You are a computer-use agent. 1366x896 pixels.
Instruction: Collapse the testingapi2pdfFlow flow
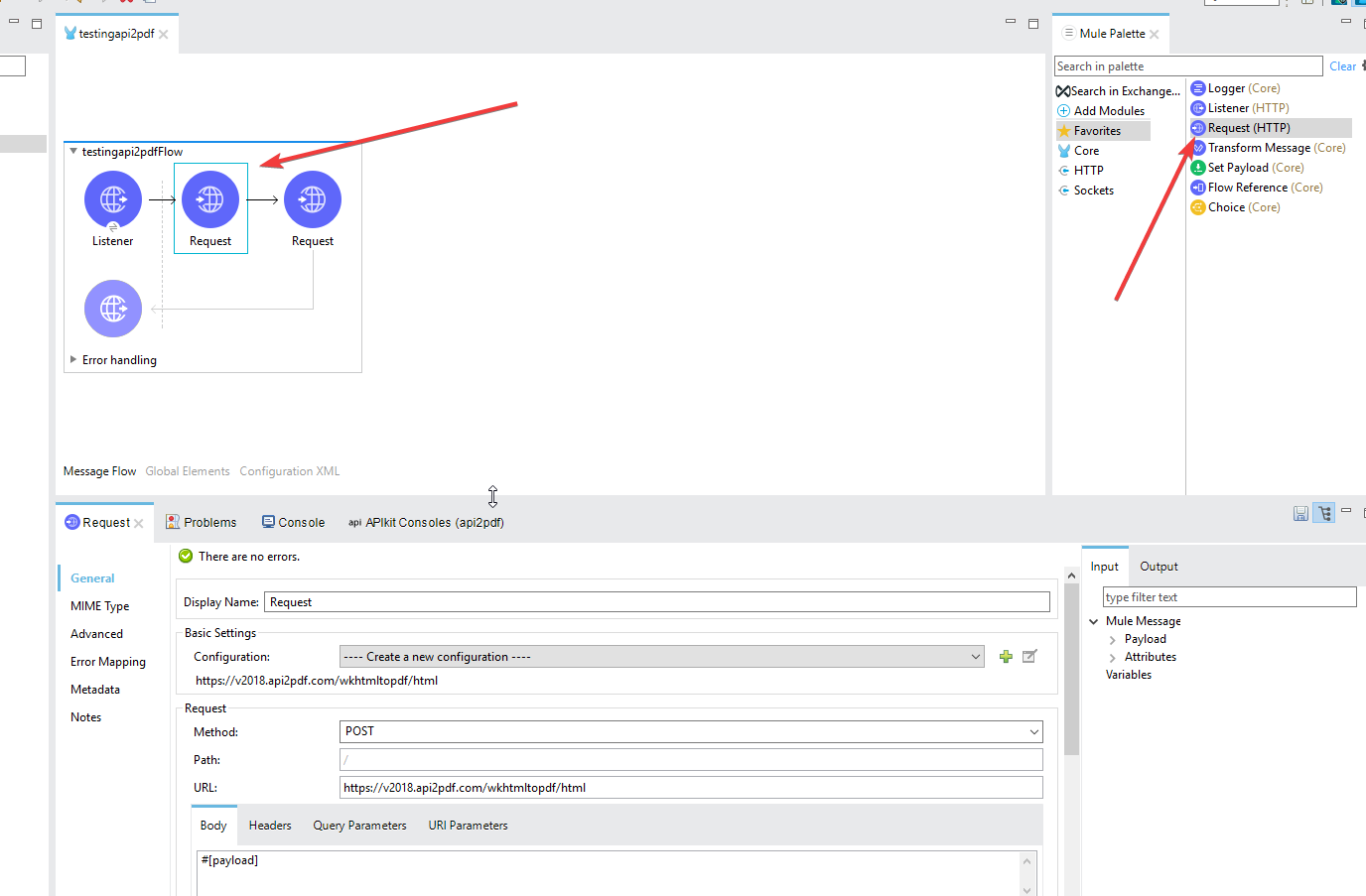(x=73, y=152)
